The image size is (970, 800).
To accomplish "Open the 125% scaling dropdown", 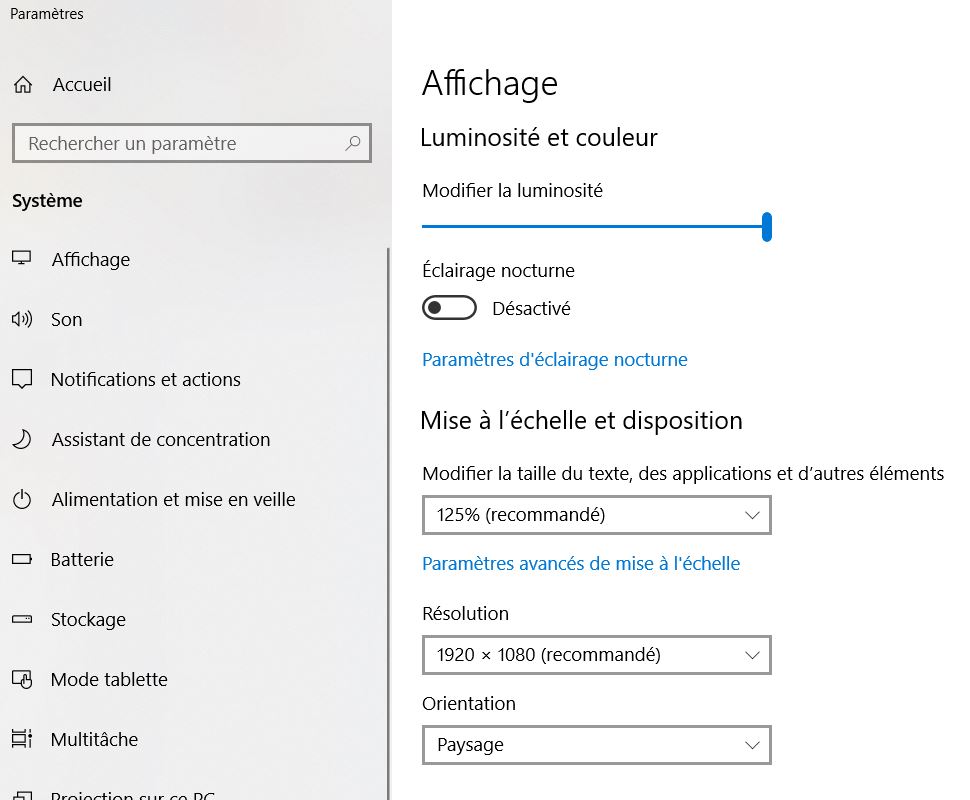I will tap(596, 516).
